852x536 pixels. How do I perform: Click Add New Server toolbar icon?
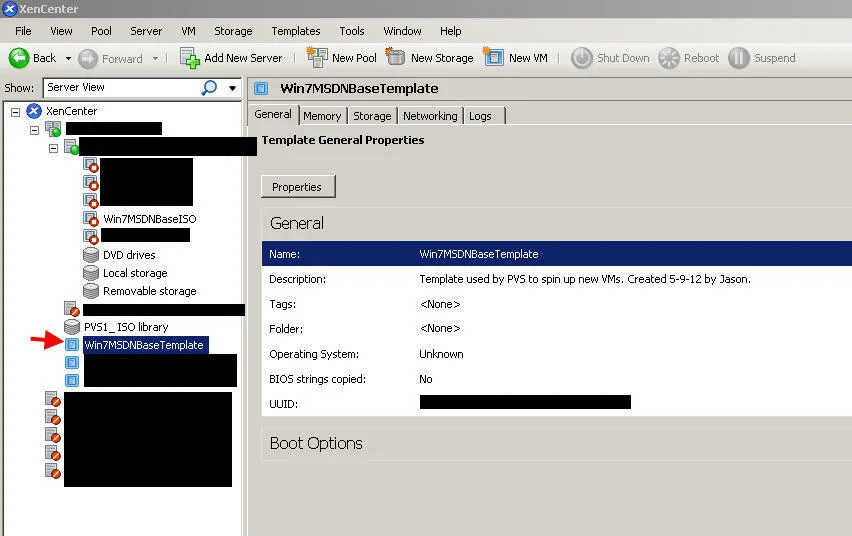(x=190, y=58)
